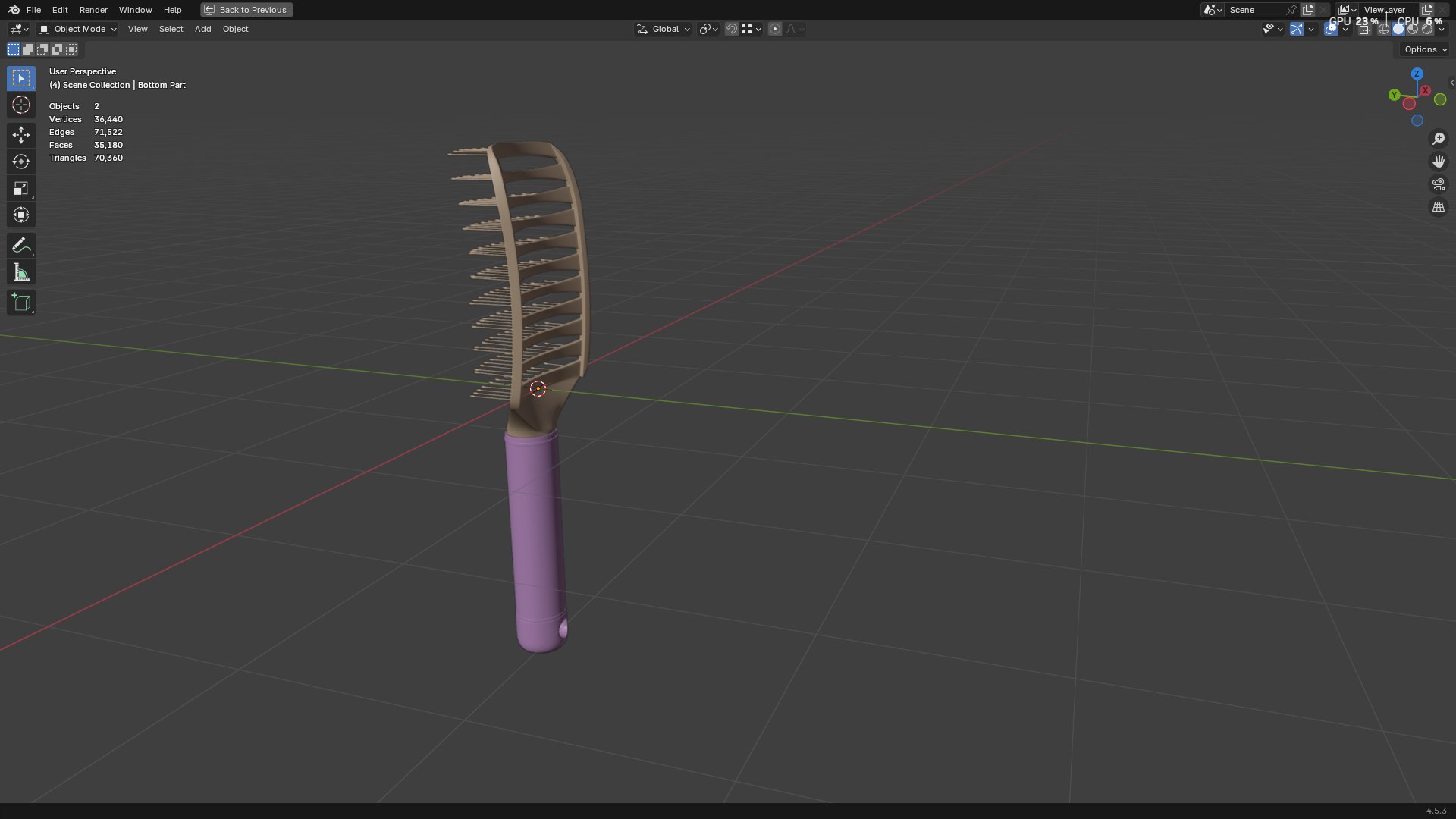Select the Annotate tool
This screenshot has height=819, width=1456.
tap(20, 245)
